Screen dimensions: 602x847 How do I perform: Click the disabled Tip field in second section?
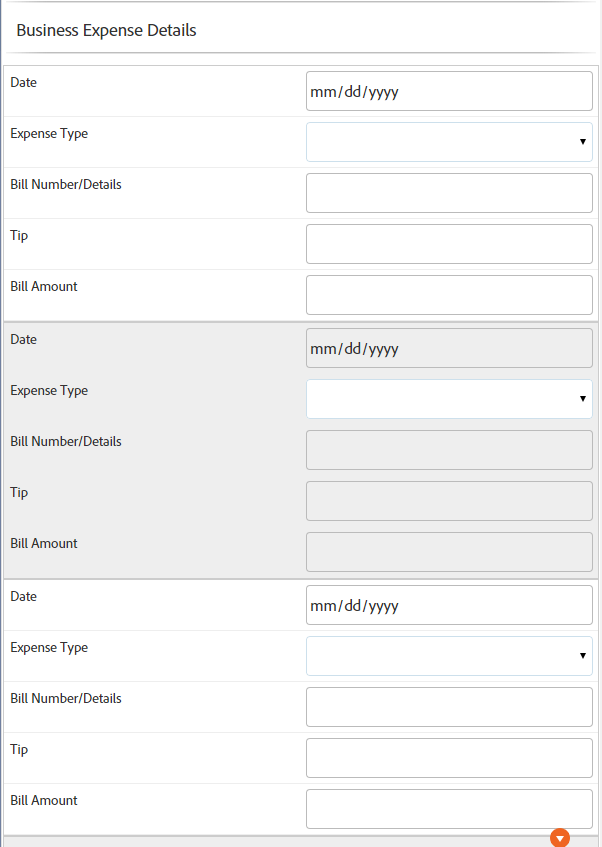[448, 500]
